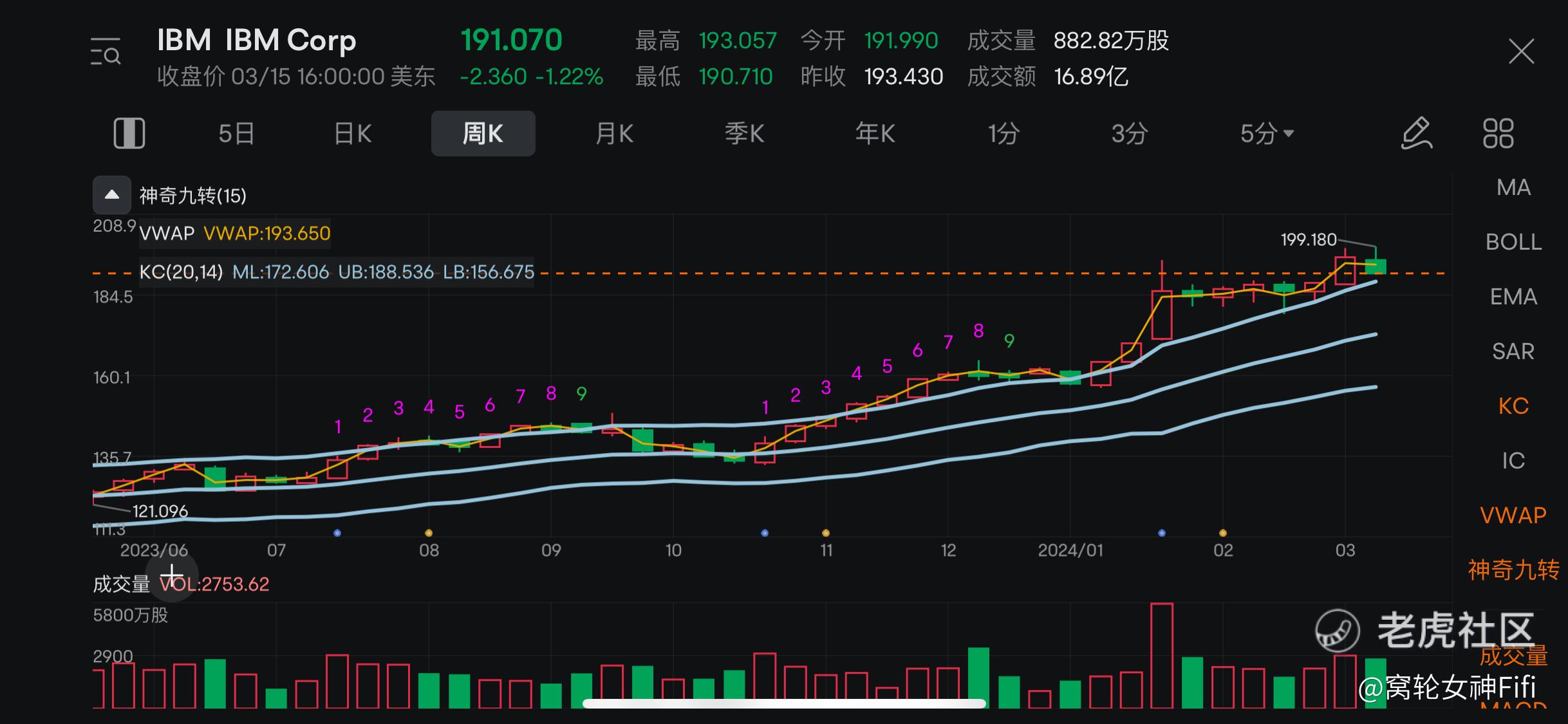Image resolution: width=1568 pixels, height=724 pixels.
Task: Open the four-square indicator grid icon
Action: click(x=1498, y=133)
